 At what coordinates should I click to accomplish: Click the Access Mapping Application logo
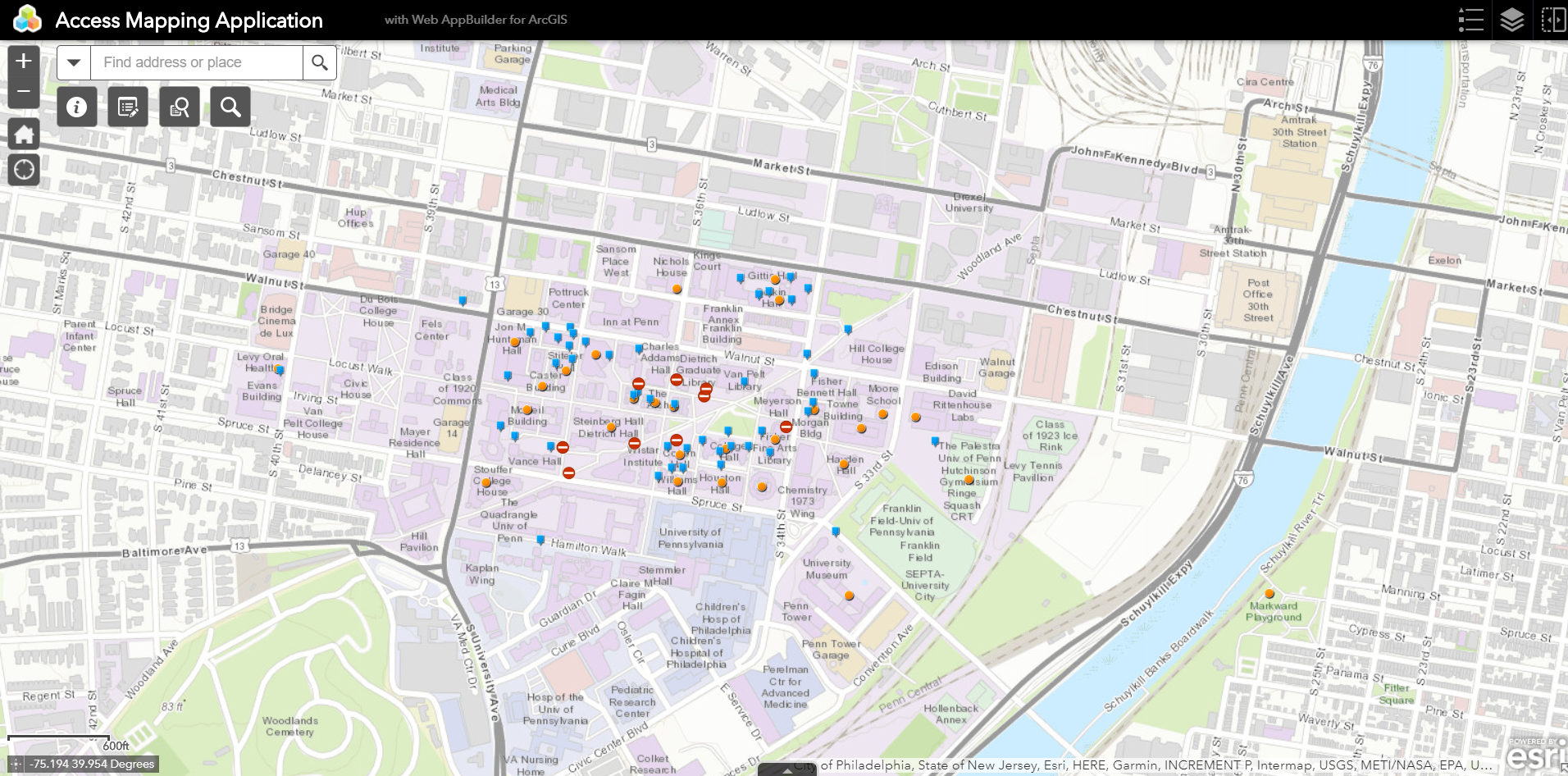tap(27, 20)
